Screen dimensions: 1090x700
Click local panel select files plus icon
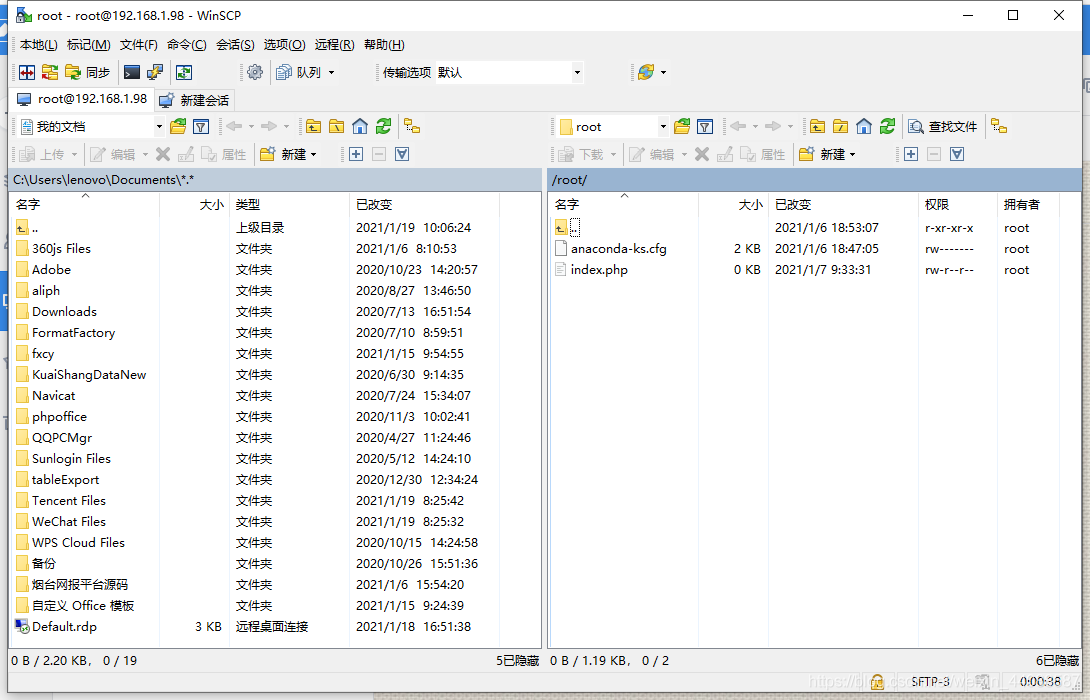pyautogui.click(x=356, y=154)
